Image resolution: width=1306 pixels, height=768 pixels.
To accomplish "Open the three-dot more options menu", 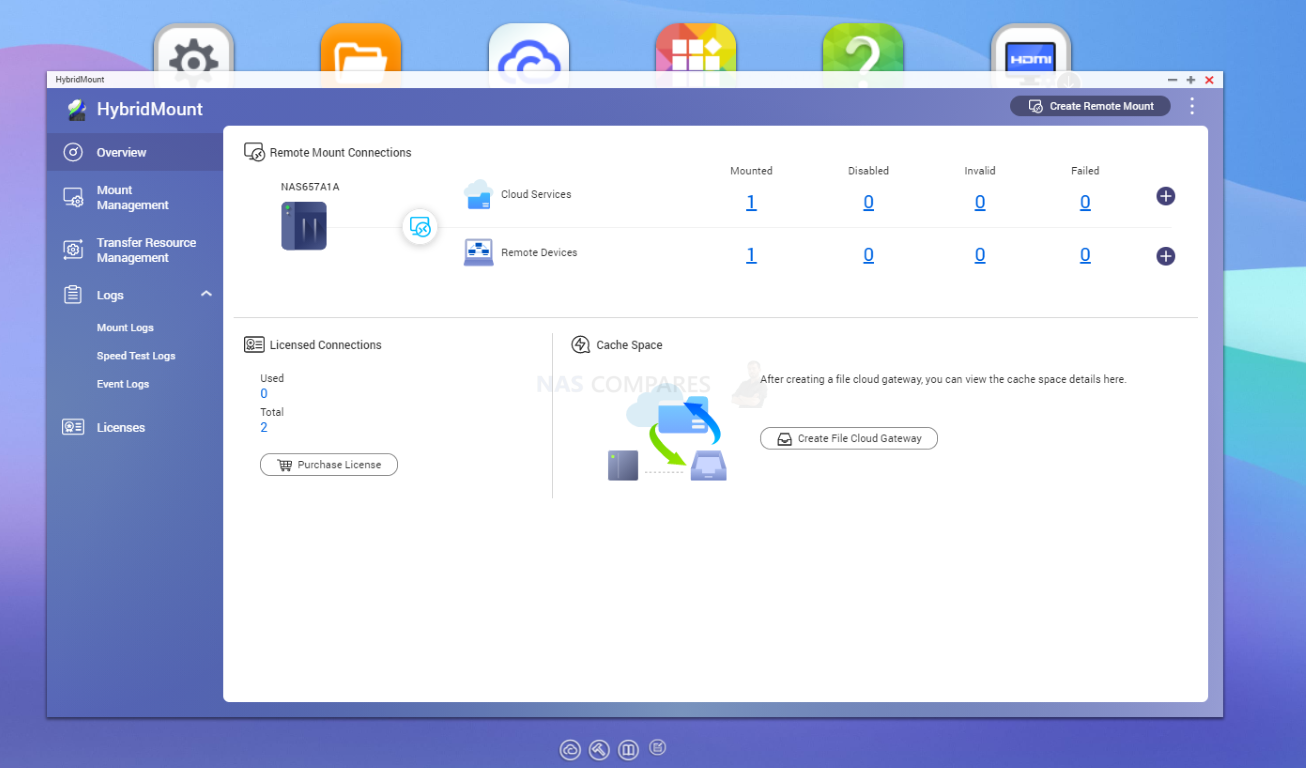I will tap(1192, 106).
